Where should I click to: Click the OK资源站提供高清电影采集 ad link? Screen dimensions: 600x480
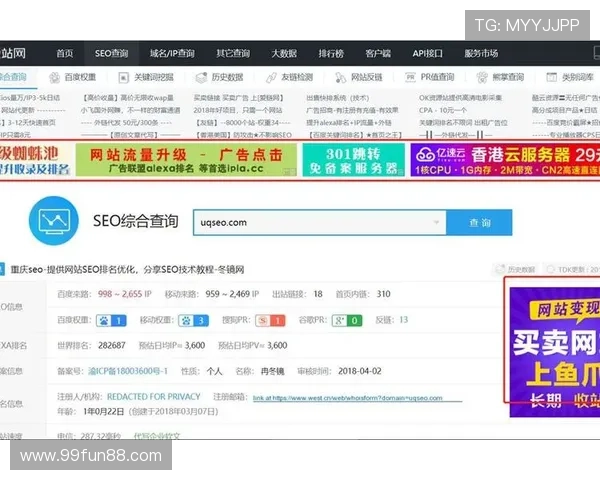click(x=460, y=98)
